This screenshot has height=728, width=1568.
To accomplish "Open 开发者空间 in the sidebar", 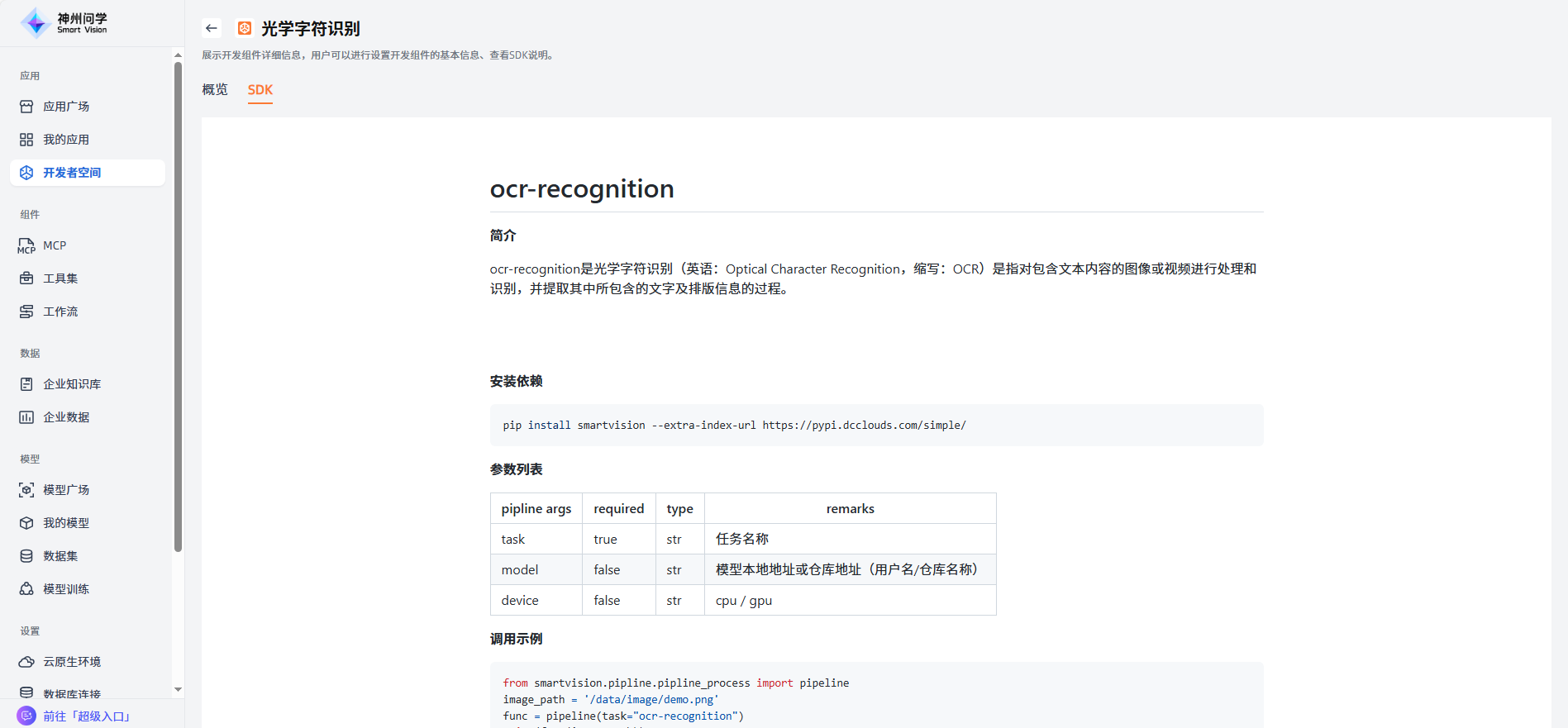I will click(72, 173).
